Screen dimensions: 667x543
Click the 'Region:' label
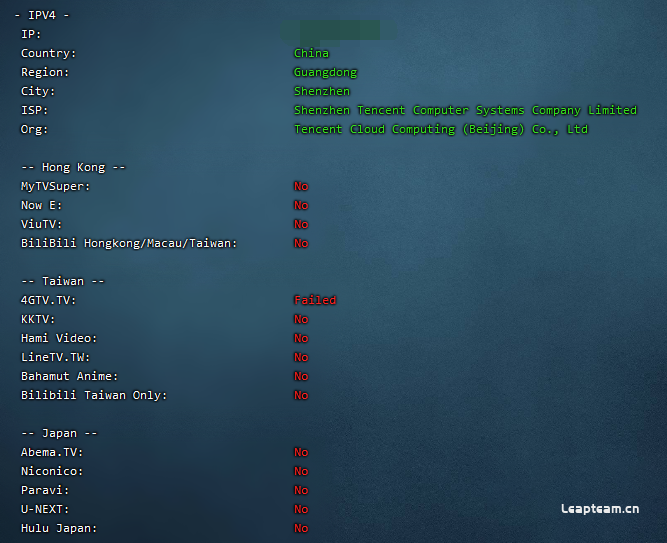[x=45, y=72]
